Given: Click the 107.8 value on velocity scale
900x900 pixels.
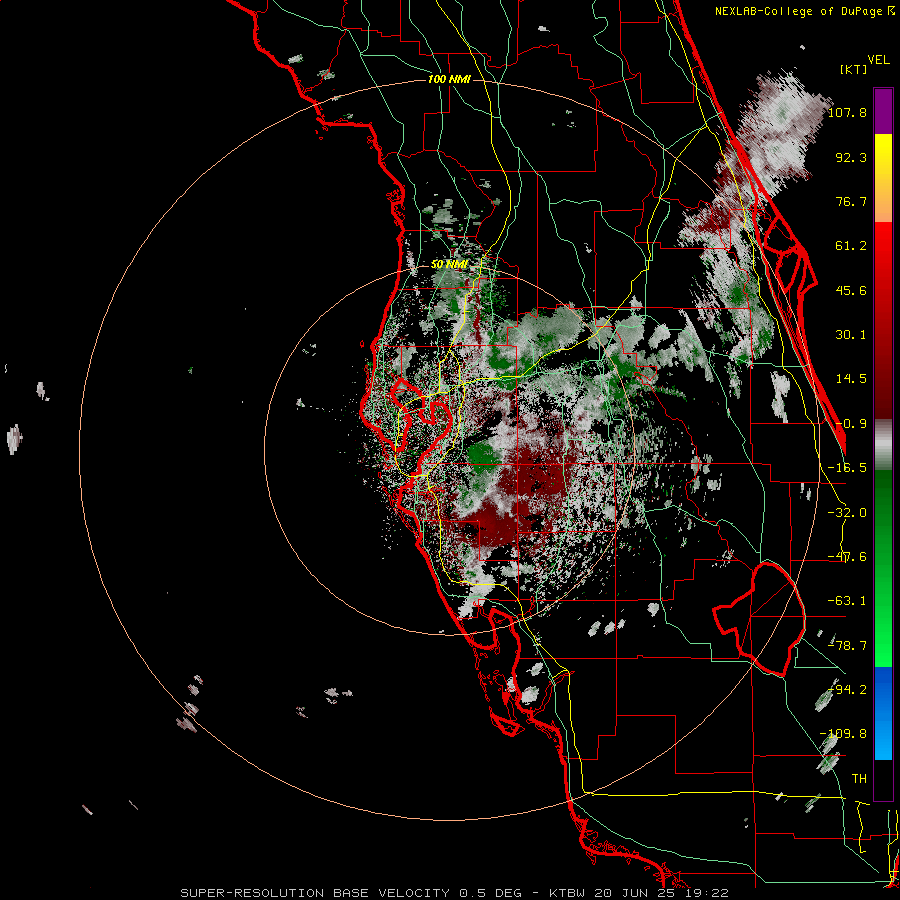Looking at the screenshot, I should pos(847,112).
